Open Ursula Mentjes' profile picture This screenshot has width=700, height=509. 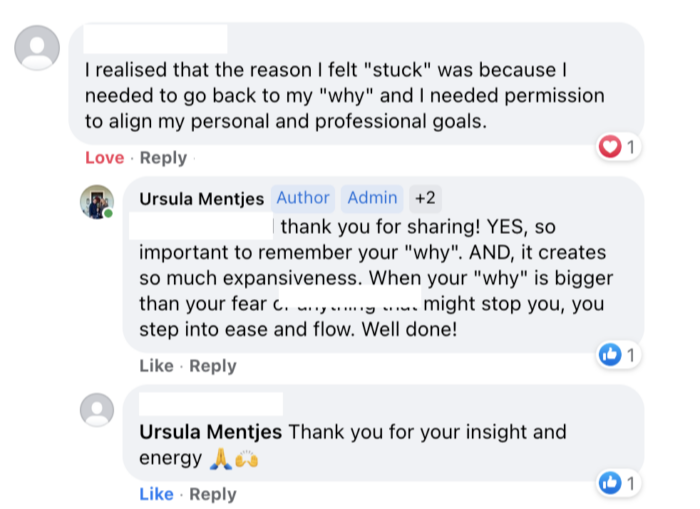97,202
